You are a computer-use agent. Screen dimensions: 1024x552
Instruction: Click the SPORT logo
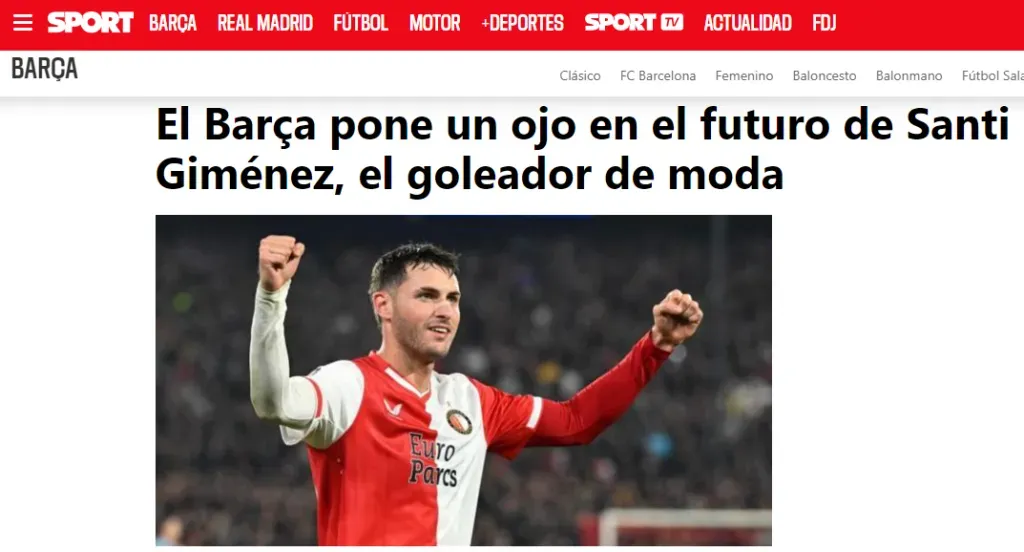pyautogui.click(x=90, y=23)
